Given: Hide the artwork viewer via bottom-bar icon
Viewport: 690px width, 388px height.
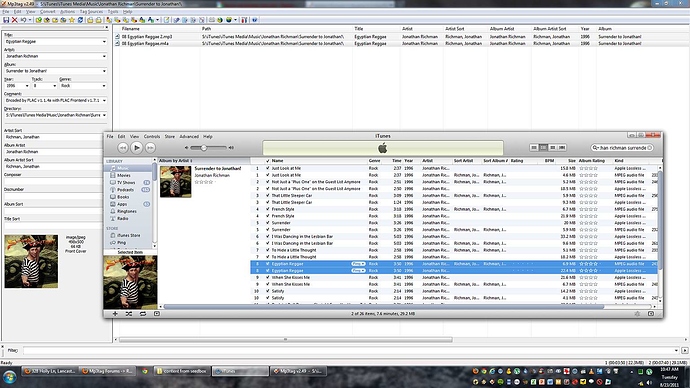Looking at the screenshot, I should point(157,314).
